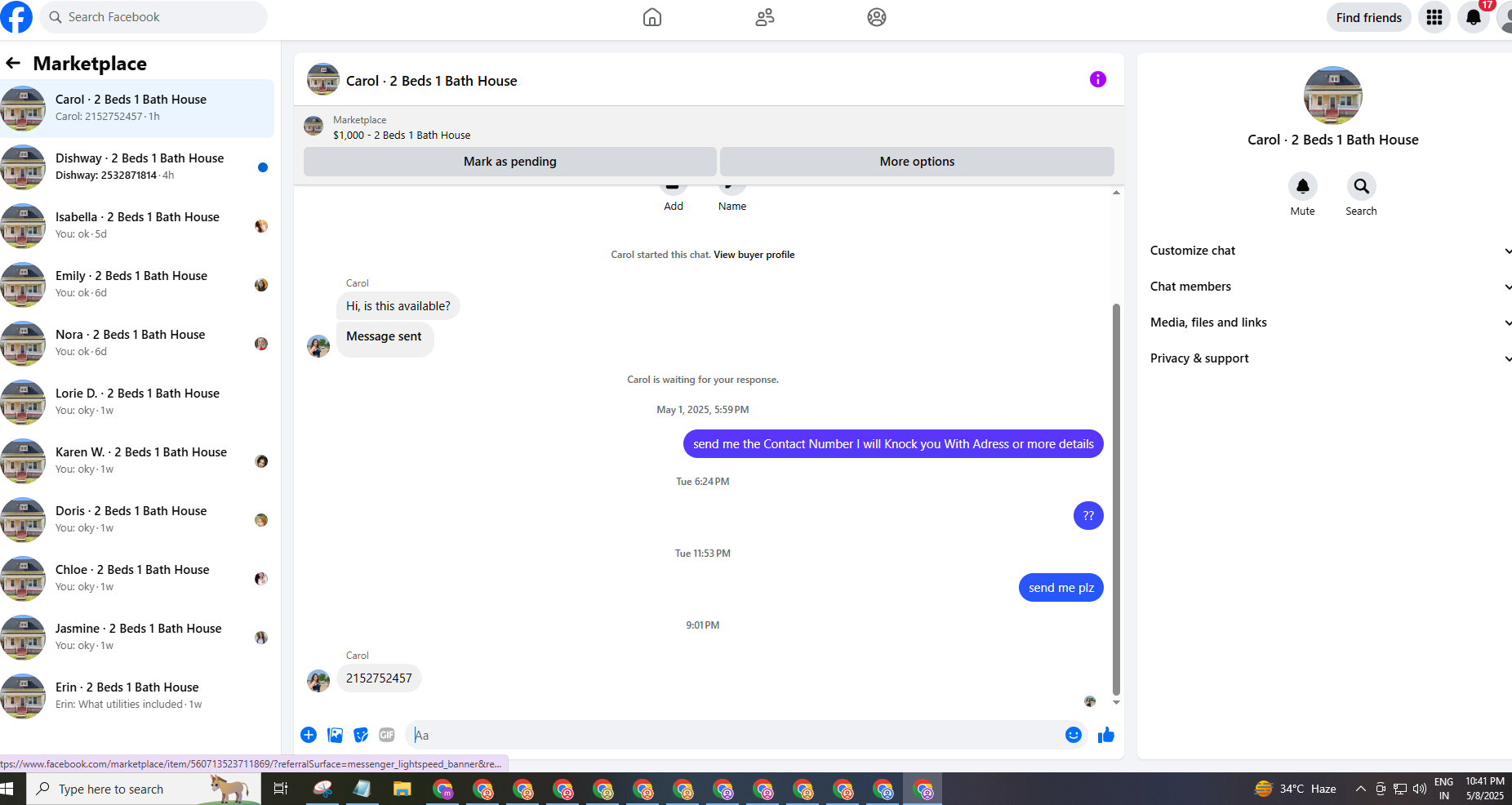Select Emily's conversation in the list
Screen dimensions: 1512x805
[x=137, y=285]
